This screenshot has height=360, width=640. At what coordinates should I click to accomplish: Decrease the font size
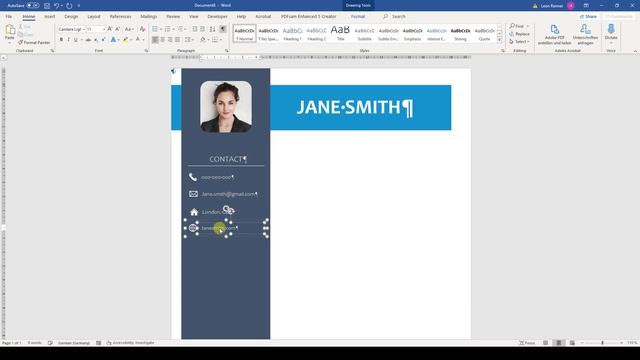point(118,29)
